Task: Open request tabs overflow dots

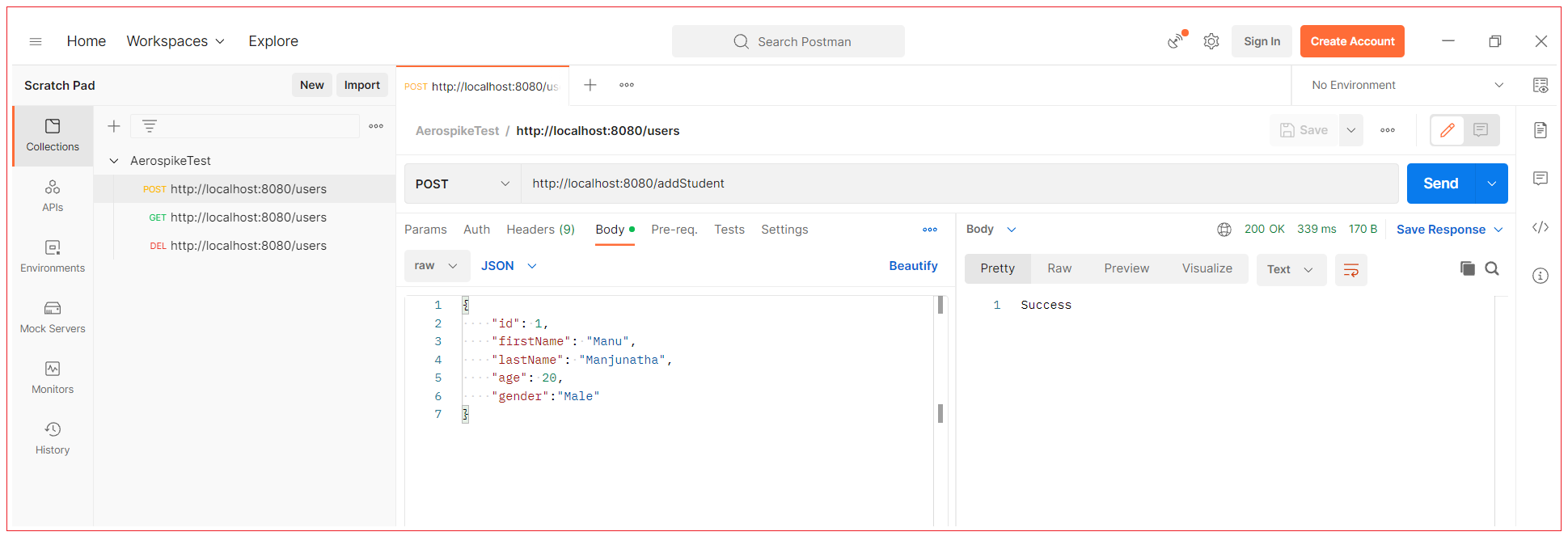Action: point(930,230)
